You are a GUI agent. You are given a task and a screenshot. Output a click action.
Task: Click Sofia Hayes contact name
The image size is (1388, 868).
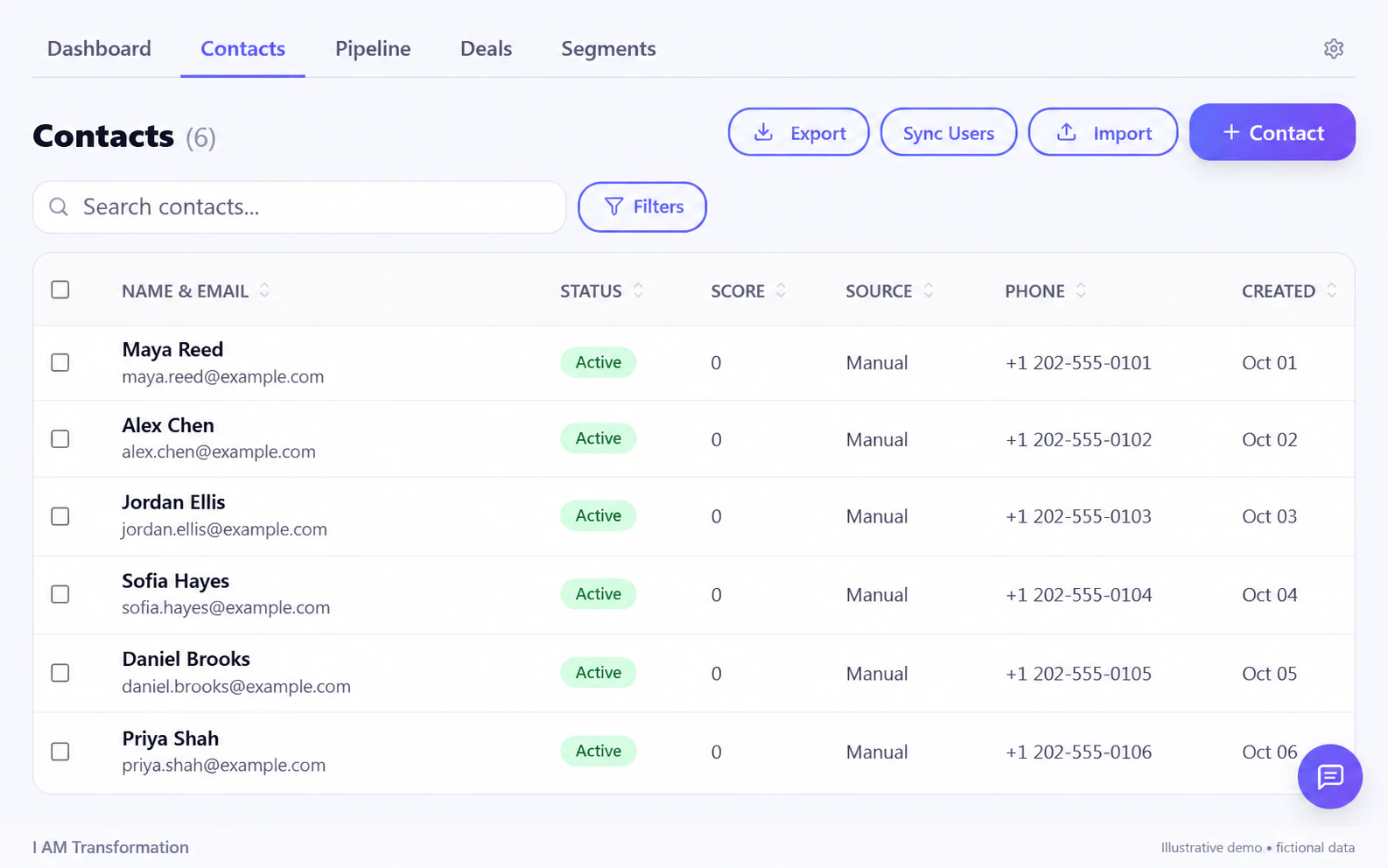pyautogui.click(x=175, y=581)
